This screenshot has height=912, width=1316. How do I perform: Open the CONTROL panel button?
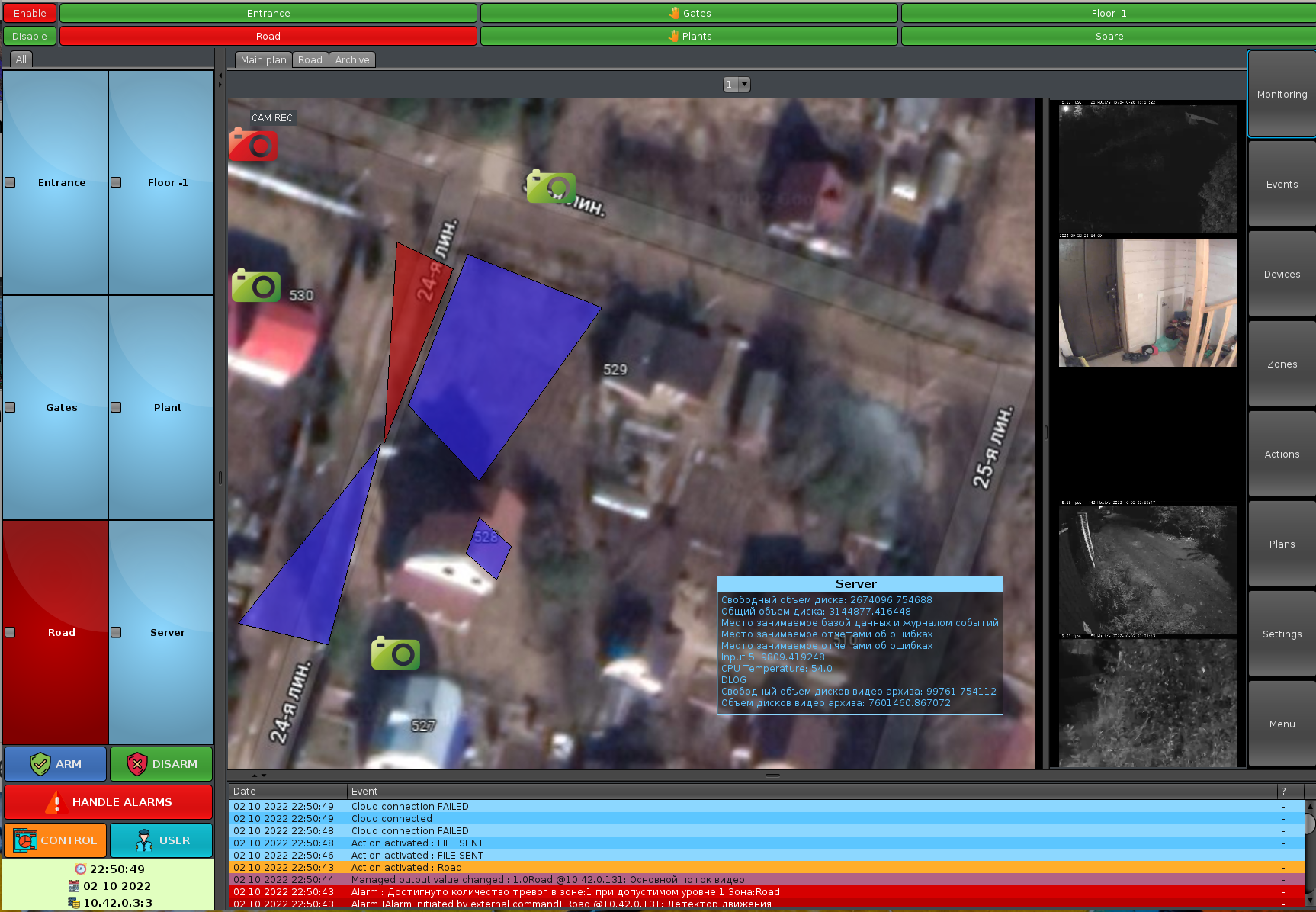pyautogui.click(x=55, y=840)
